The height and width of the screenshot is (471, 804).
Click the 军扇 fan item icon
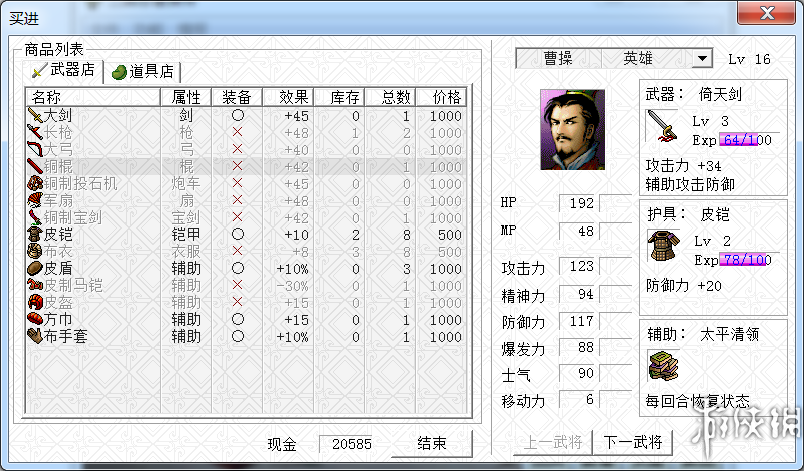pos(34,201)
